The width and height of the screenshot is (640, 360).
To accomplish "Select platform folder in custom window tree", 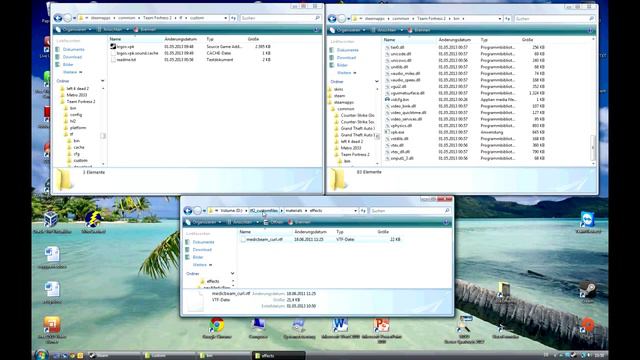I will 78,128.
